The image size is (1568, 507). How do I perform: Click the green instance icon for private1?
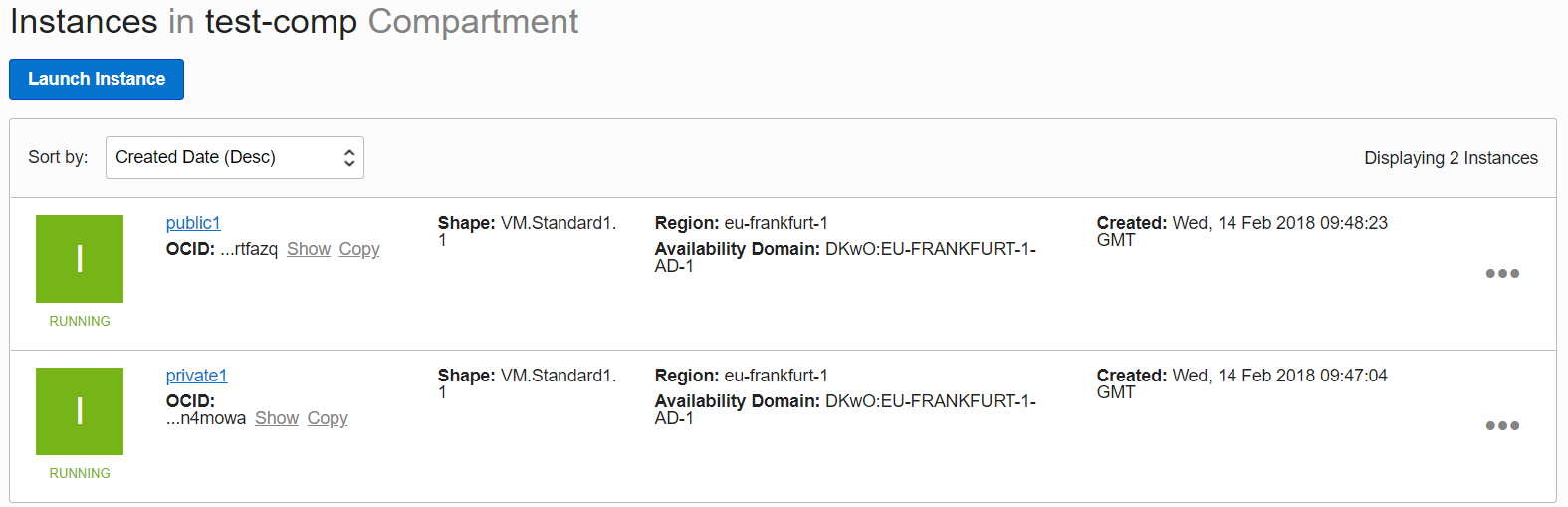tap(80, 411)
